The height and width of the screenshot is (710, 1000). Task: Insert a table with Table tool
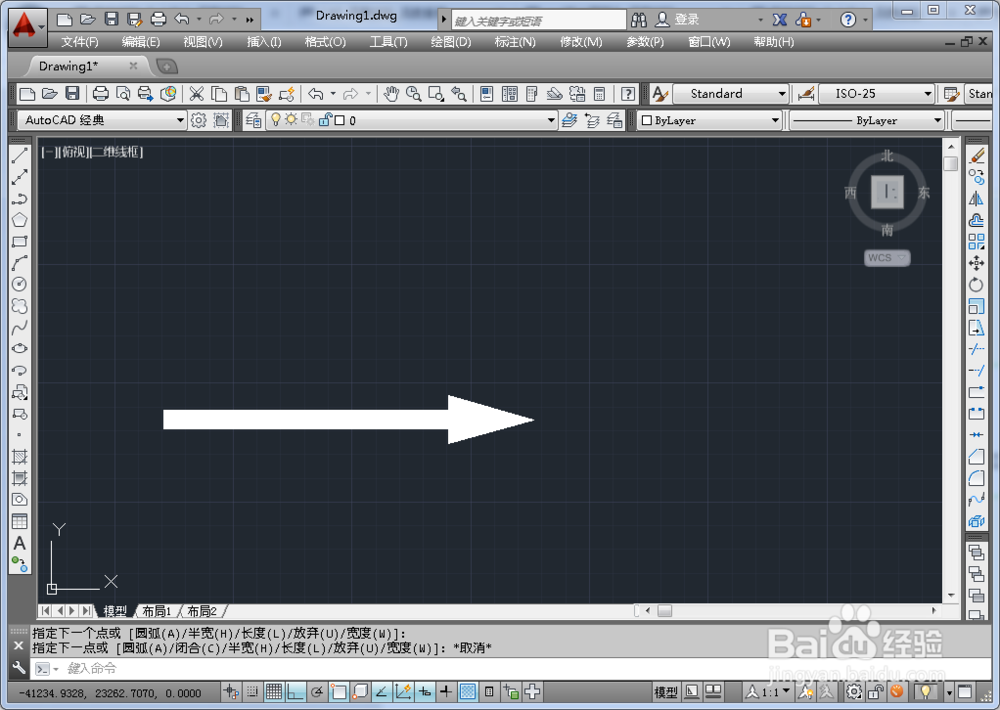[20, 521]
